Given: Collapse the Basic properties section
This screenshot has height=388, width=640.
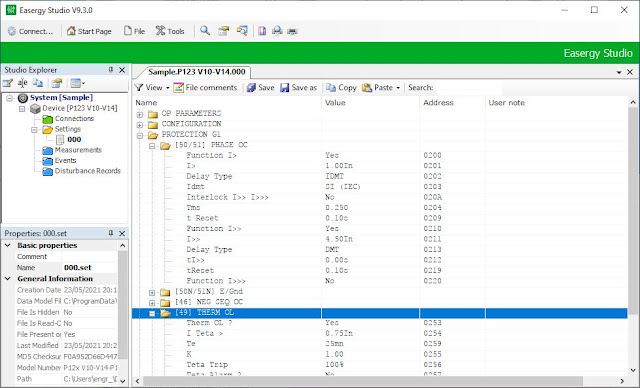Looking at the screenshot, I should pos(8,245).
